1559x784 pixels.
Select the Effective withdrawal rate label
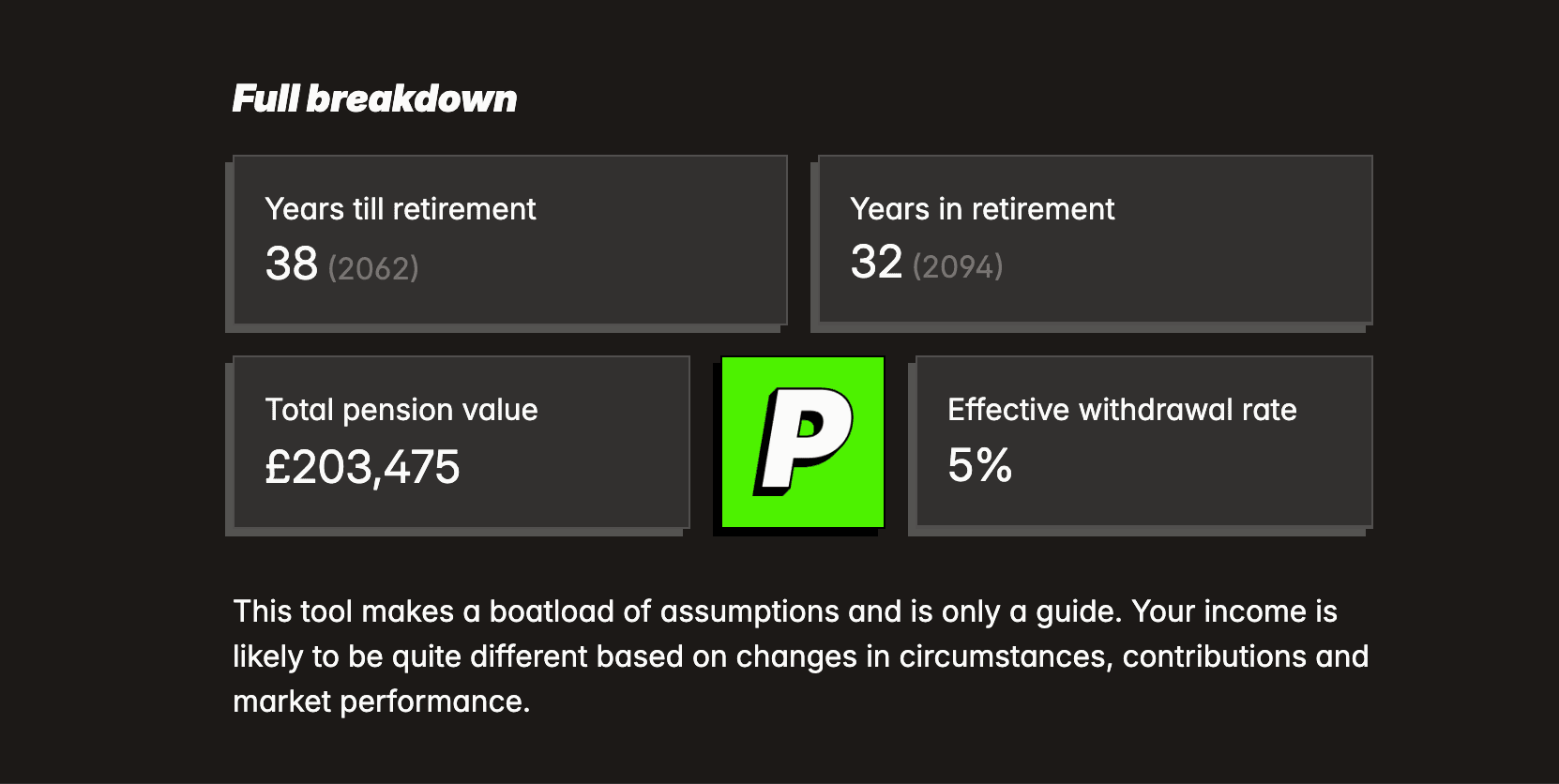pyautogui.click(x=1122, y=410)
